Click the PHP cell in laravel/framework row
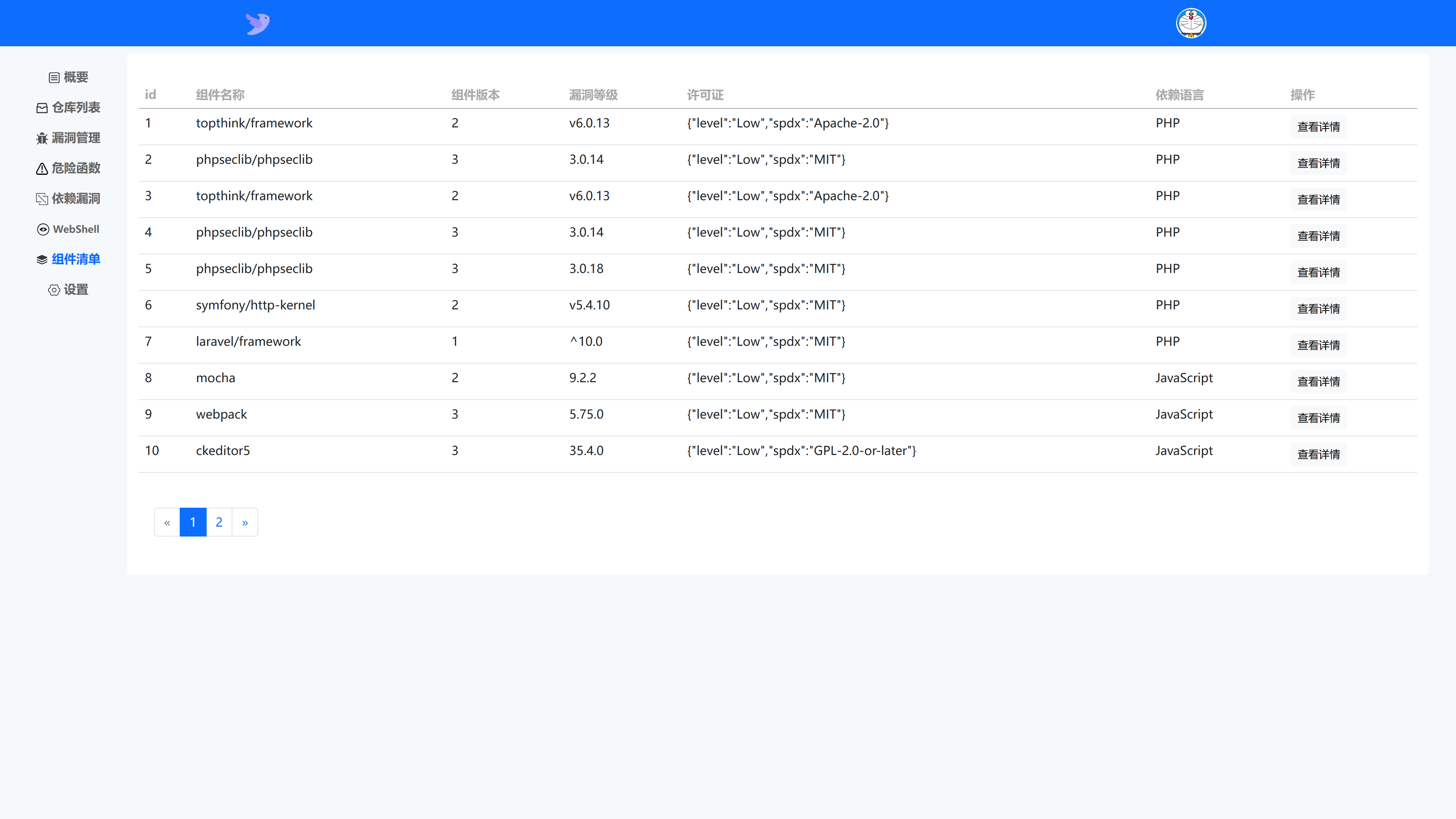 pyautogui.click(x=1167, y=341)
